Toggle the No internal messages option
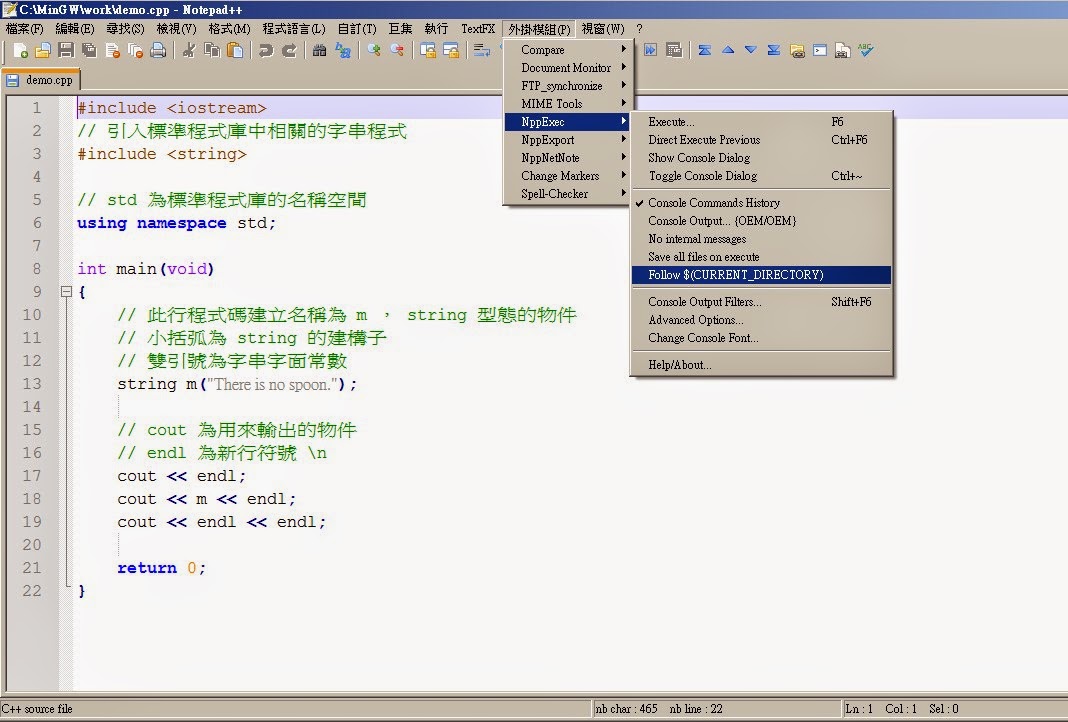 [761, 239]
